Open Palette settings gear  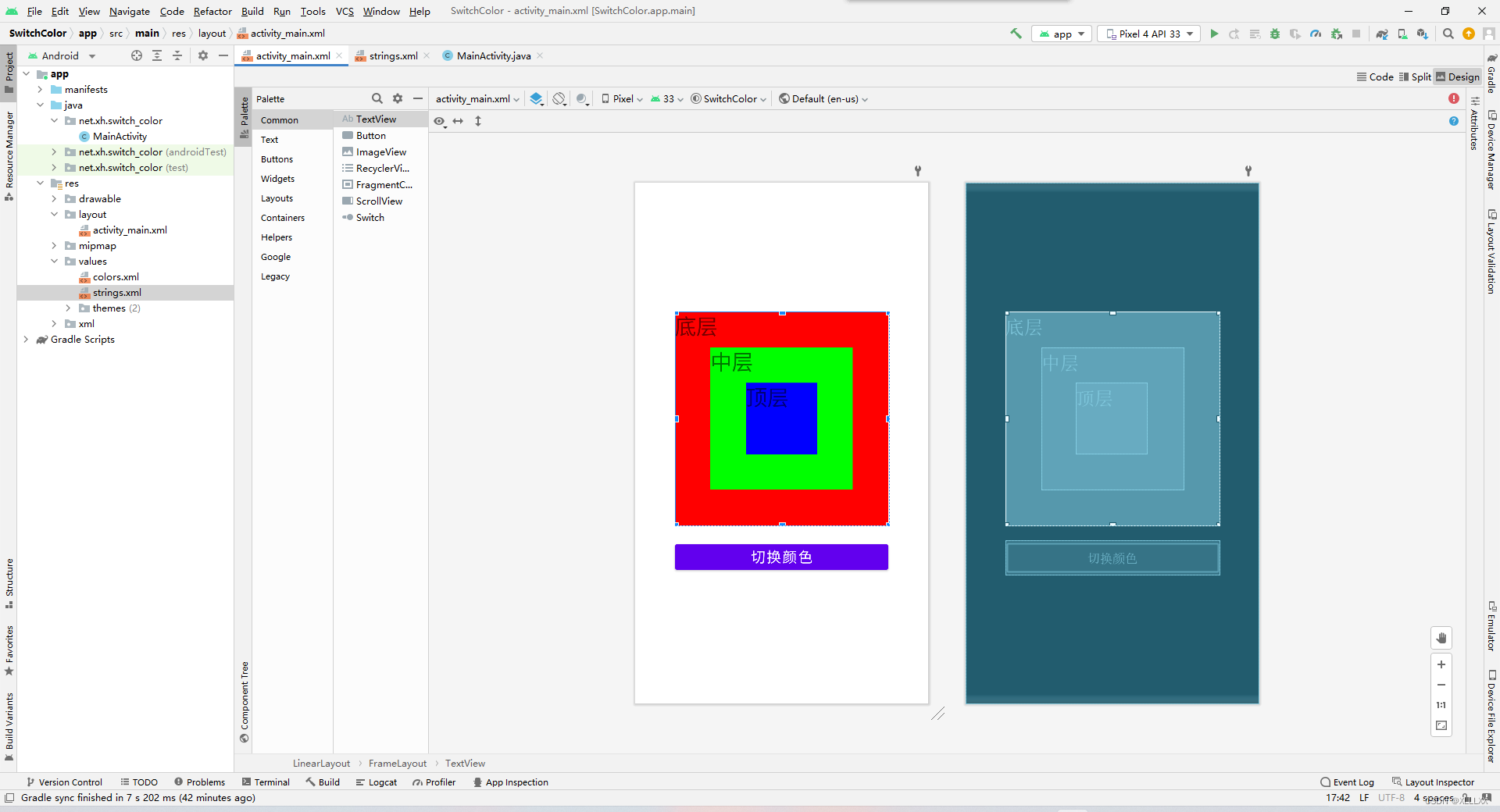[398, 98]
